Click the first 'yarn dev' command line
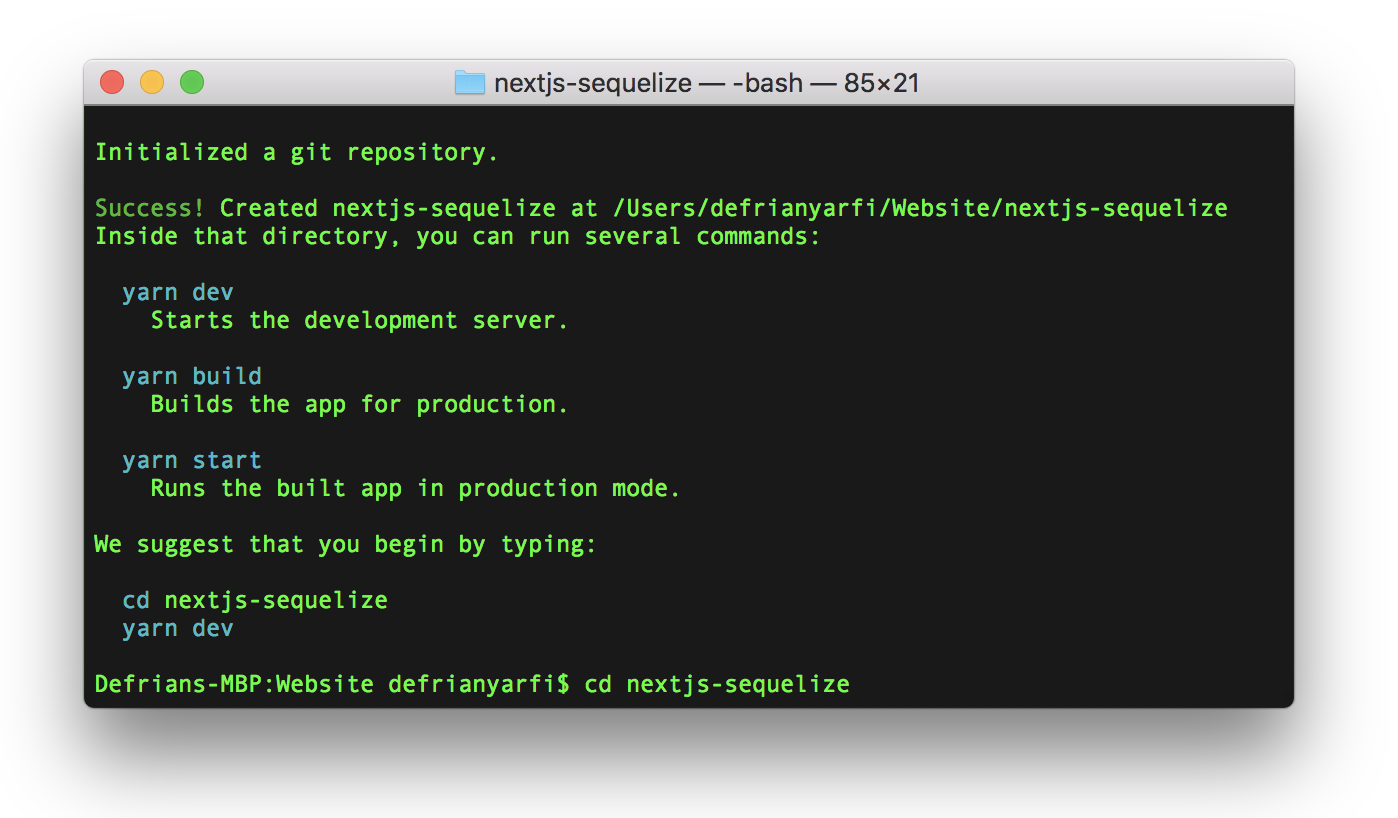1398x818 pixels. (178, 293)
